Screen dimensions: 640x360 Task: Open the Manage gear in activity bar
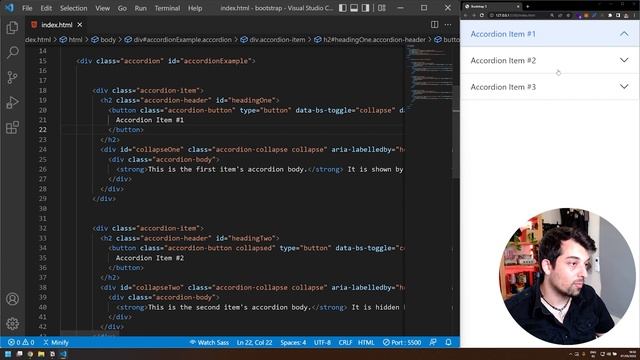tap(12, 324)
